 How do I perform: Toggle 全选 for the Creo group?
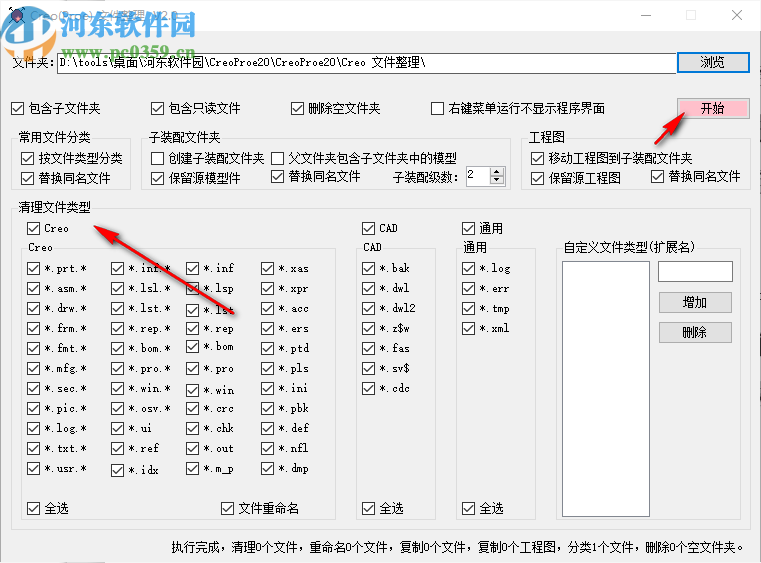pos(33,508)
